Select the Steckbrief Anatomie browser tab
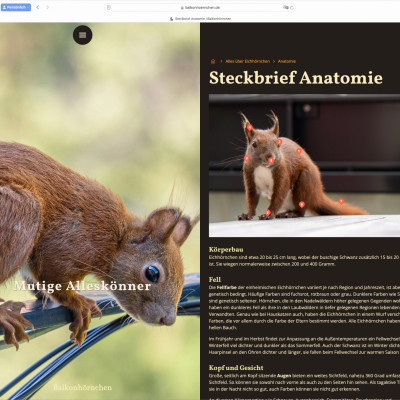Viewport: 400px width, 400px height. pos(200,19)
